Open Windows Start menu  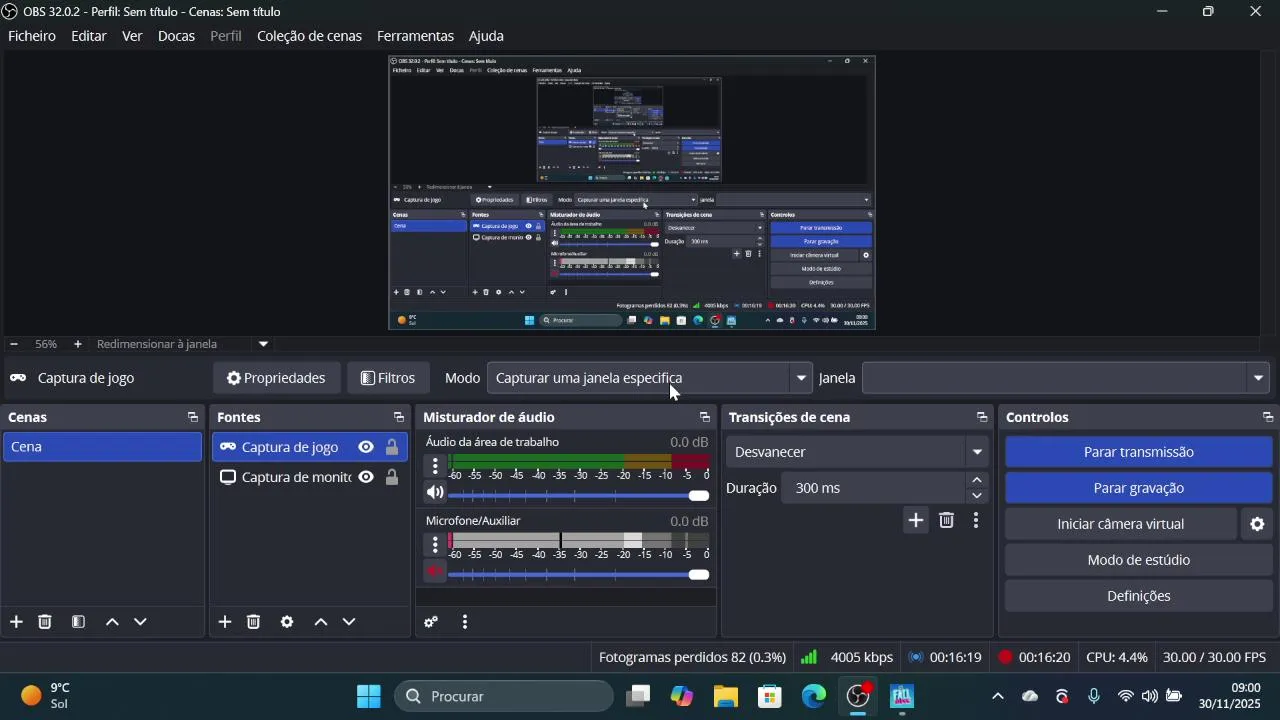369,696
